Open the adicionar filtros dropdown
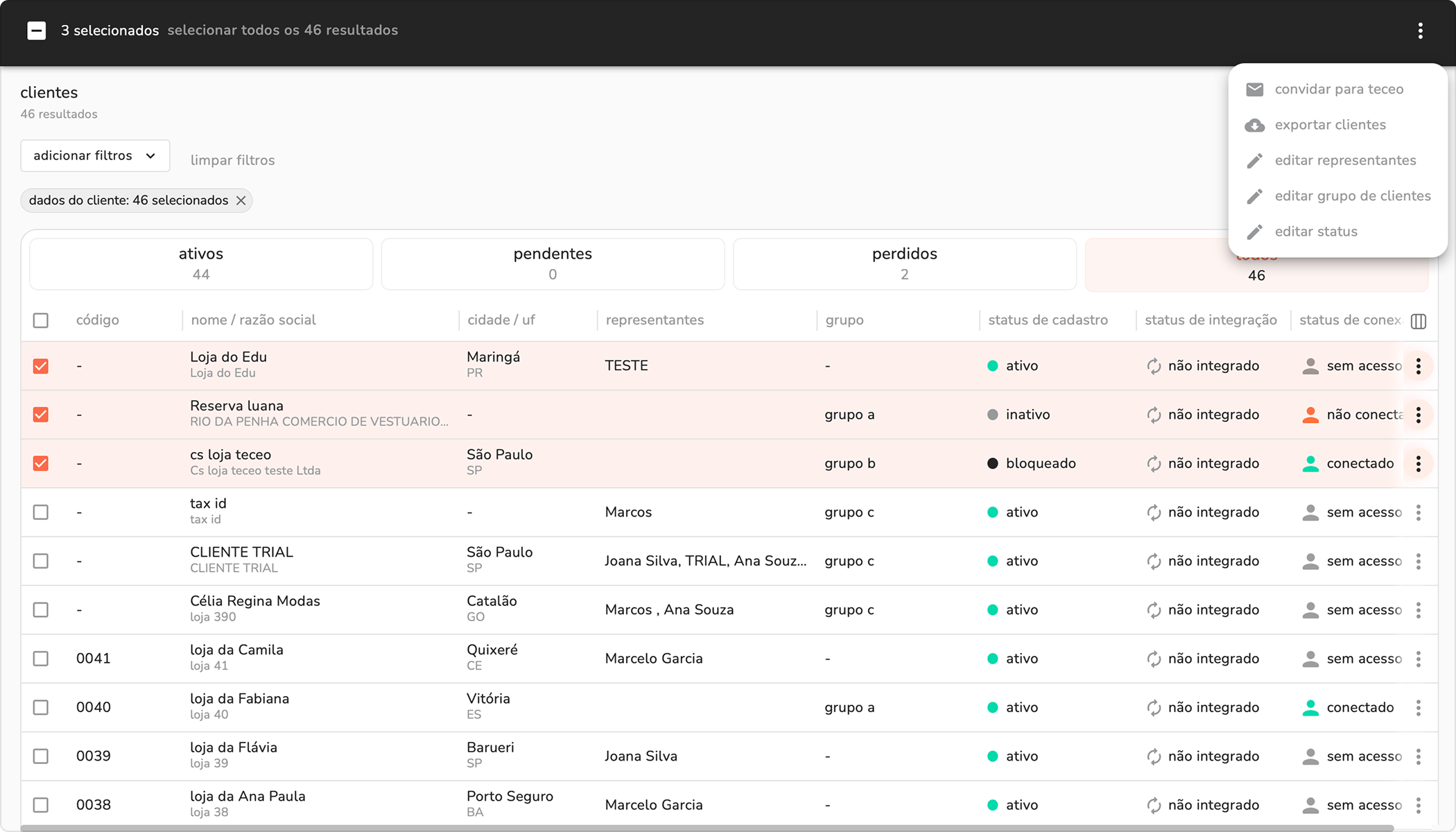The width and height of the screenshot is (1456, 832). [x=95, y=156]
